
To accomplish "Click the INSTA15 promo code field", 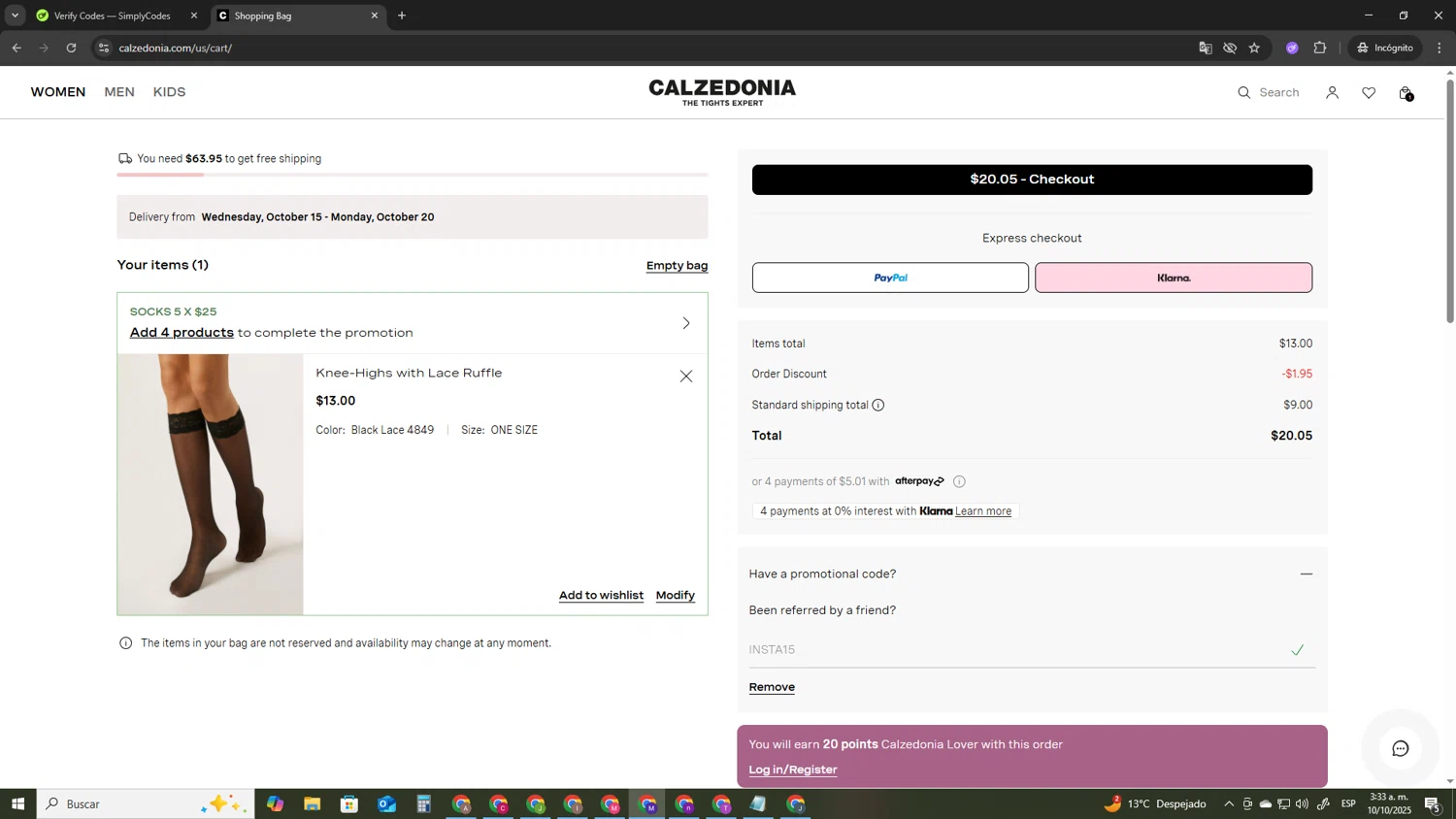I will coord(1032,650).
